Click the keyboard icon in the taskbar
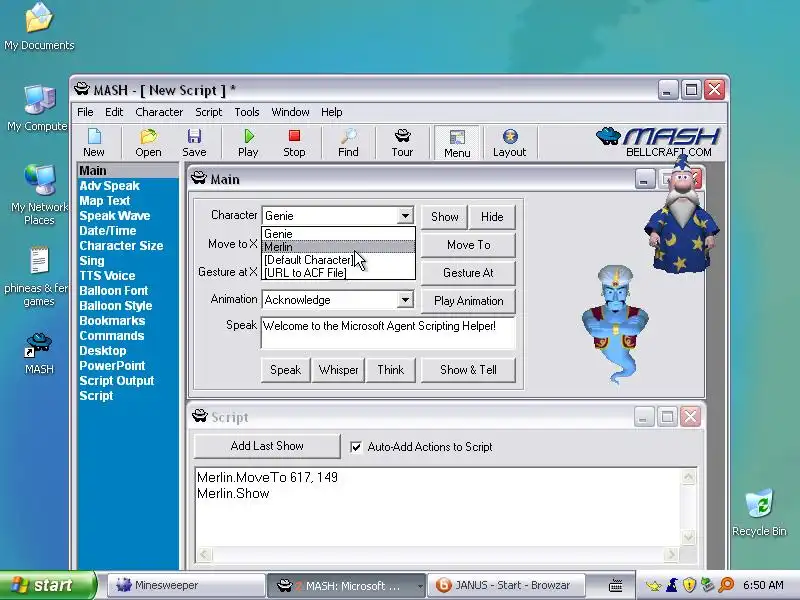Image resolution: width=800 pixels, height=600 pixels. 615,585
